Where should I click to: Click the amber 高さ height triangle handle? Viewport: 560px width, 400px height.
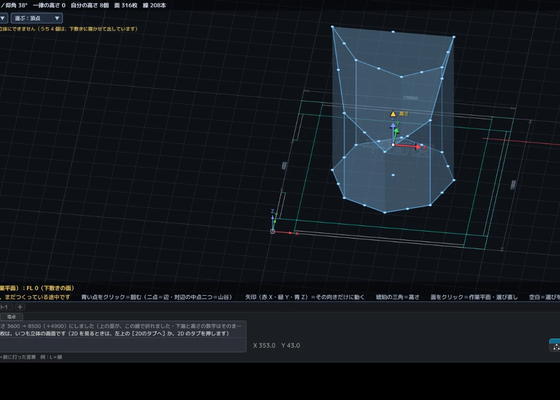pos(393,114)
